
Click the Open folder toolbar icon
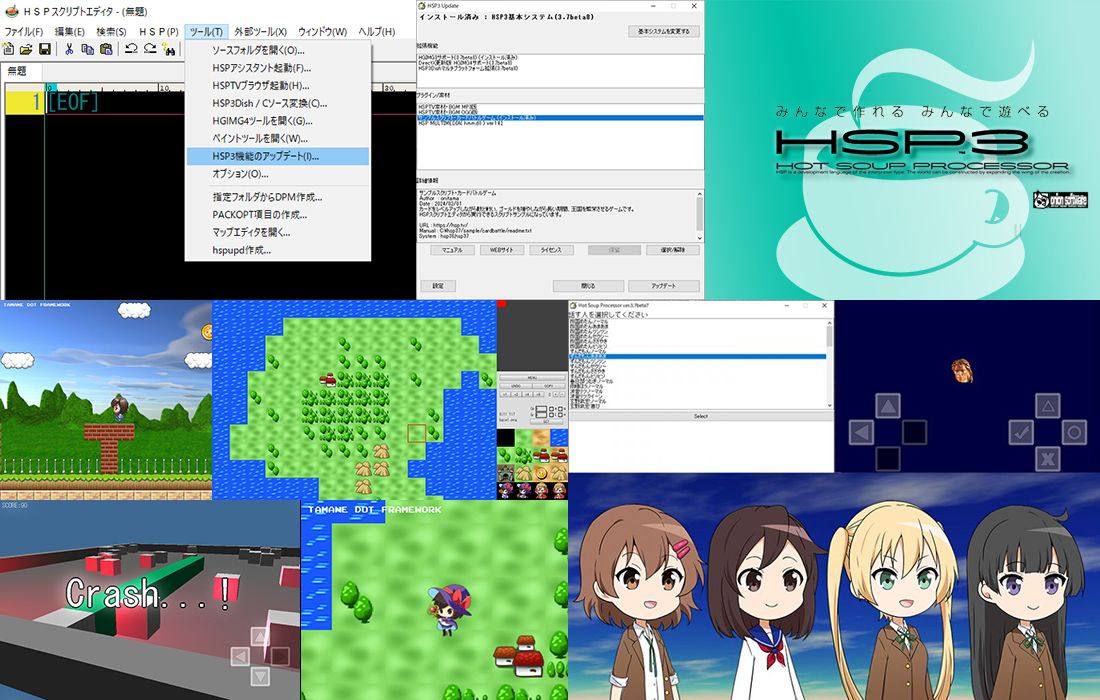26,48
